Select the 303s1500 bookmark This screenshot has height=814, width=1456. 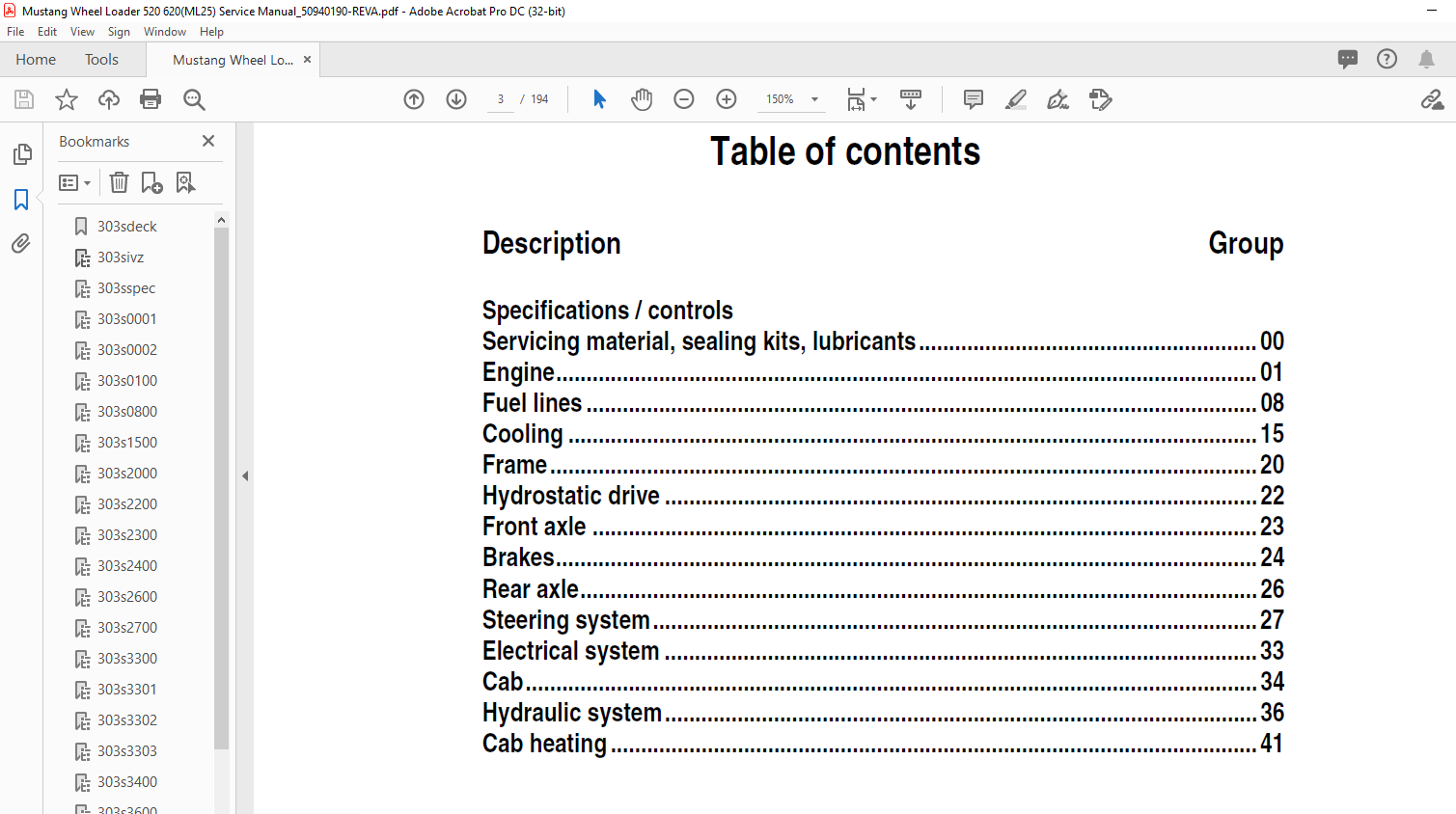pos(126,443)
